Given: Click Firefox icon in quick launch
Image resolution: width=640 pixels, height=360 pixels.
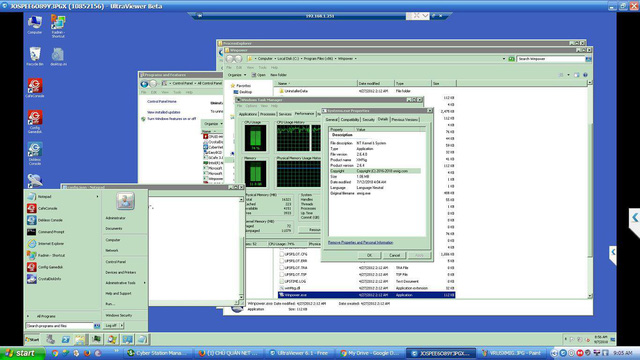Looking at the screenshot, I should coord(87,353).
